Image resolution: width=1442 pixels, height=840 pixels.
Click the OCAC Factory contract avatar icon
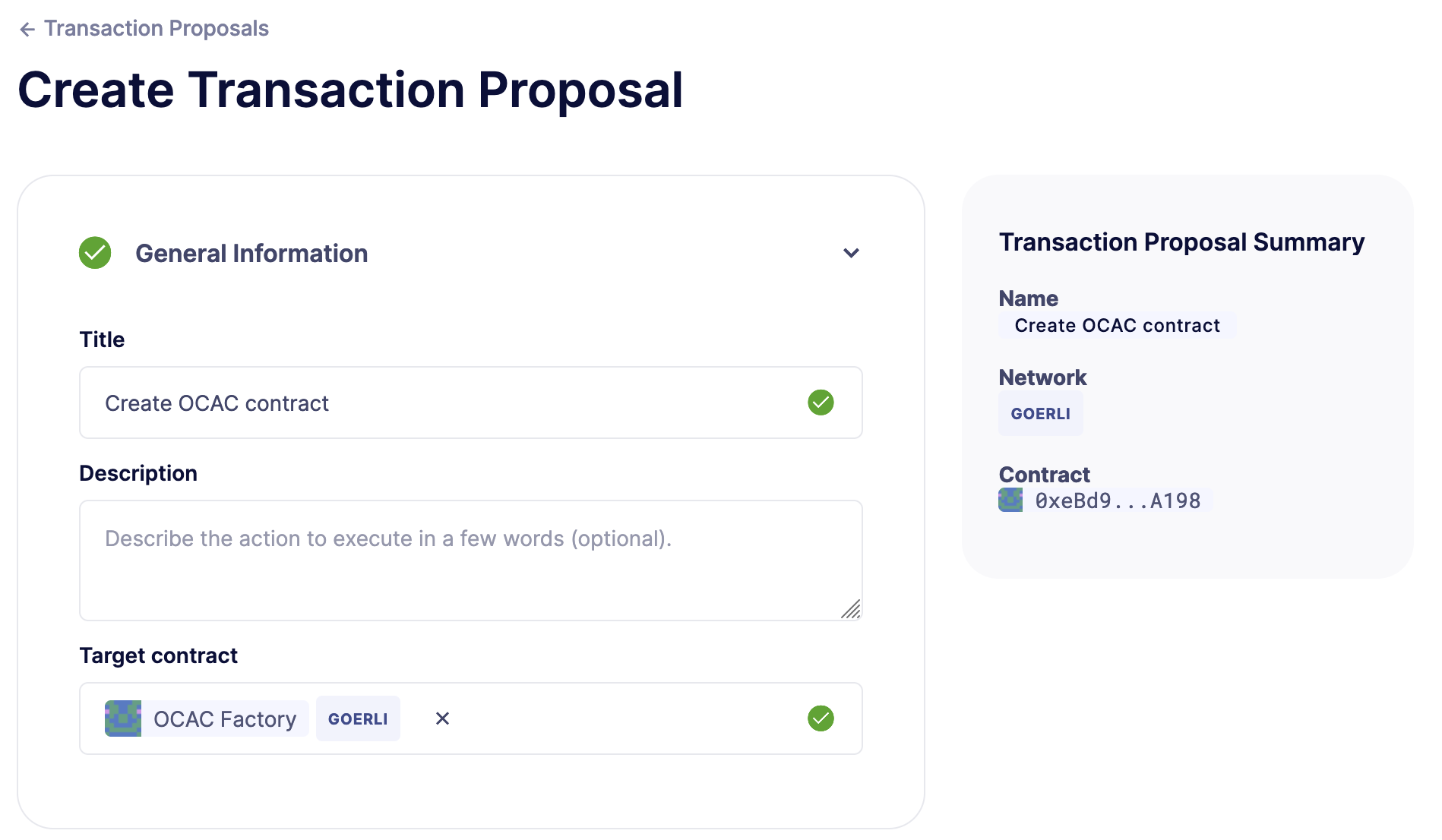click(x=123, y=718)
